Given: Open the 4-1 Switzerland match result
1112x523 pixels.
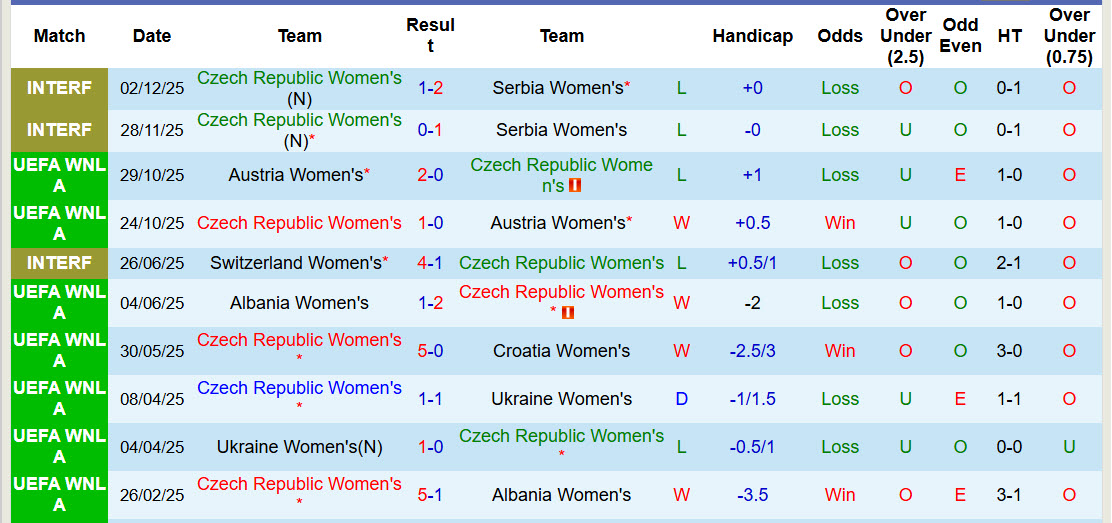Looking at the screenshot, I should click(x=430, y=263).
